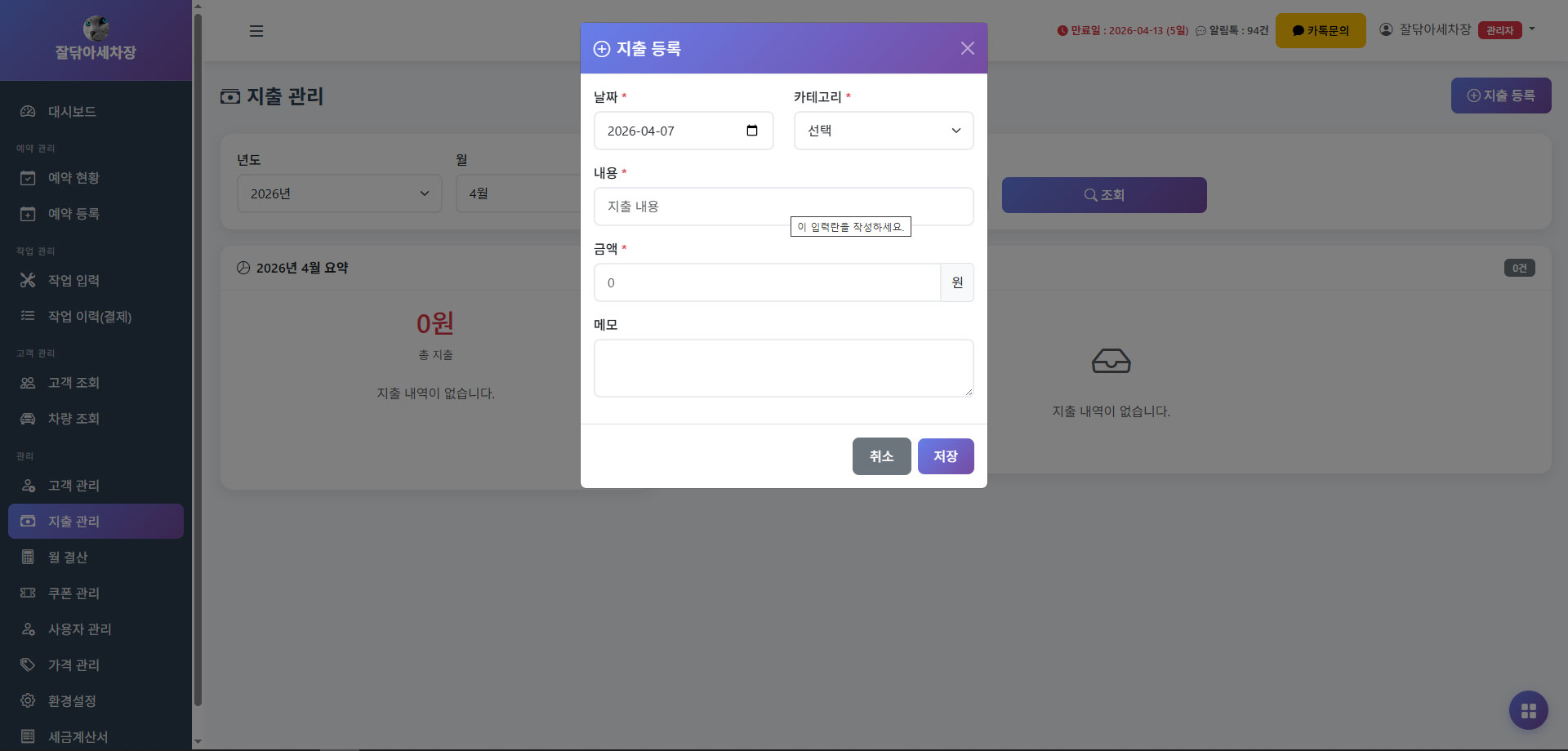1568x751 pixels.
Task: Click the floating grid icon button
Action: coord(1528,710)
